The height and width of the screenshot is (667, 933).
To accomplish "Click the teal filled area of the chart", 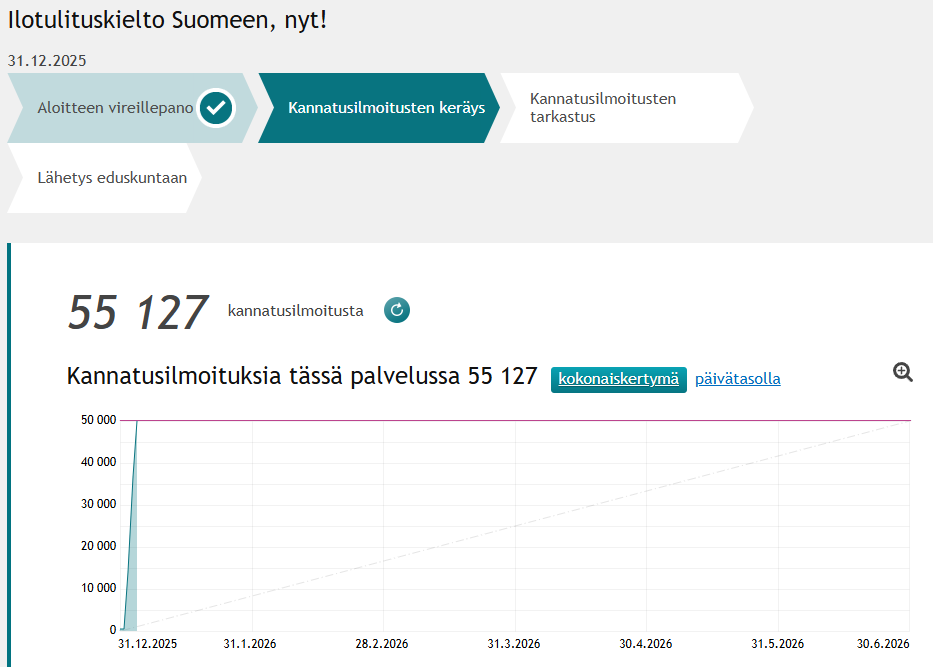I will point(132,571).
